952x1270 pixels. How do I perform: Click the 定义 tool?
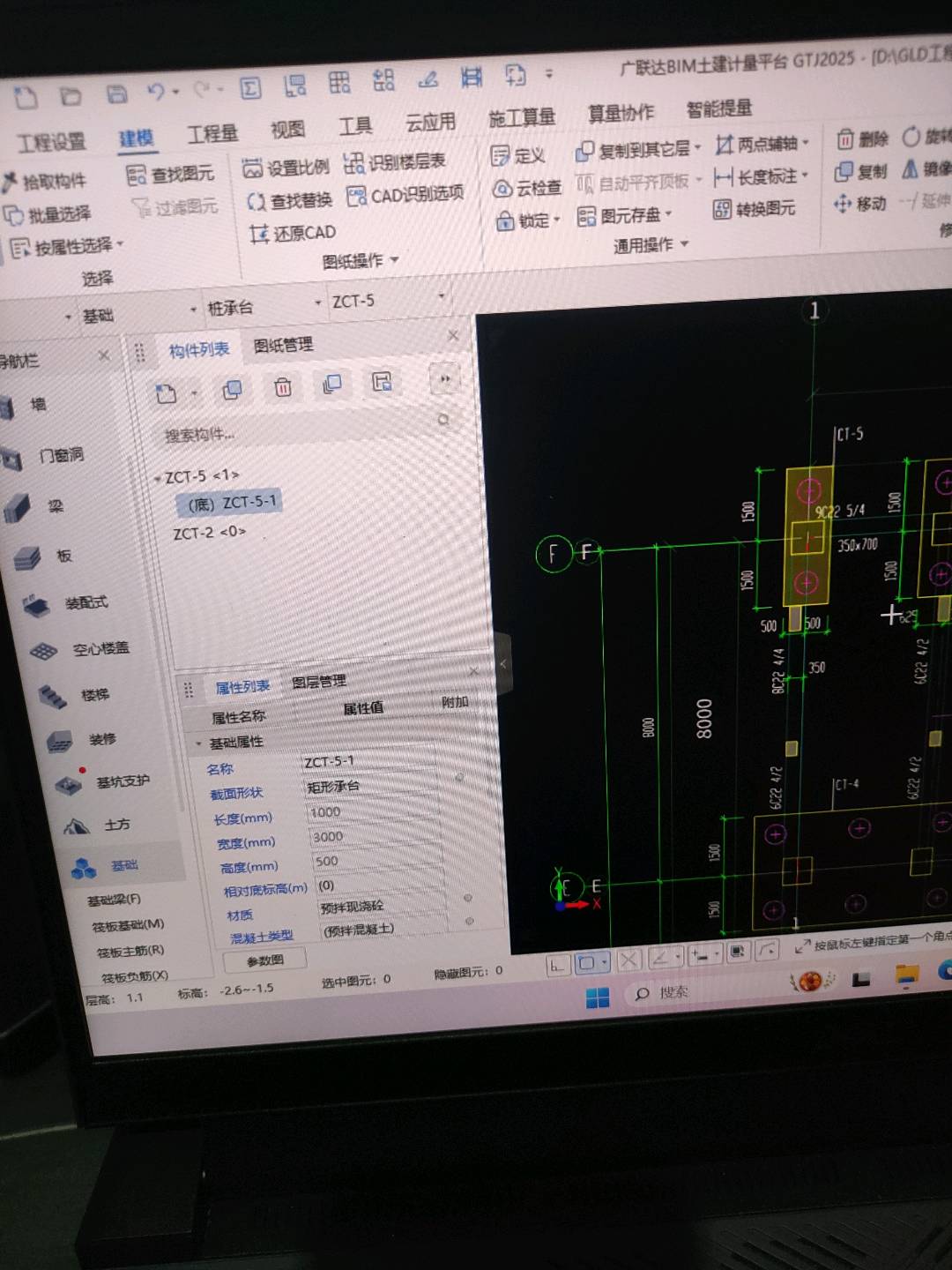point(517,156)
